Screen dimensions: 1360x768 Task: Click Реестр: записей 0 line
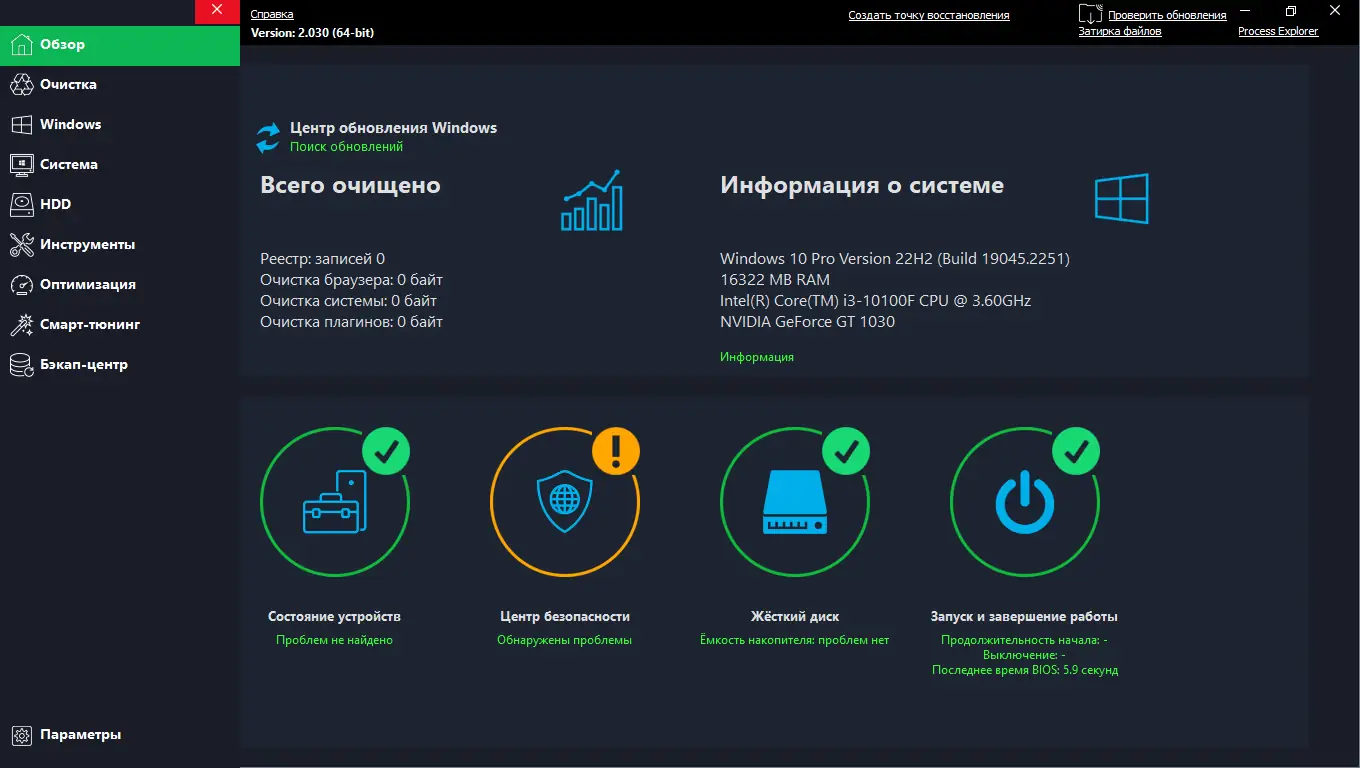click(322, 259)
